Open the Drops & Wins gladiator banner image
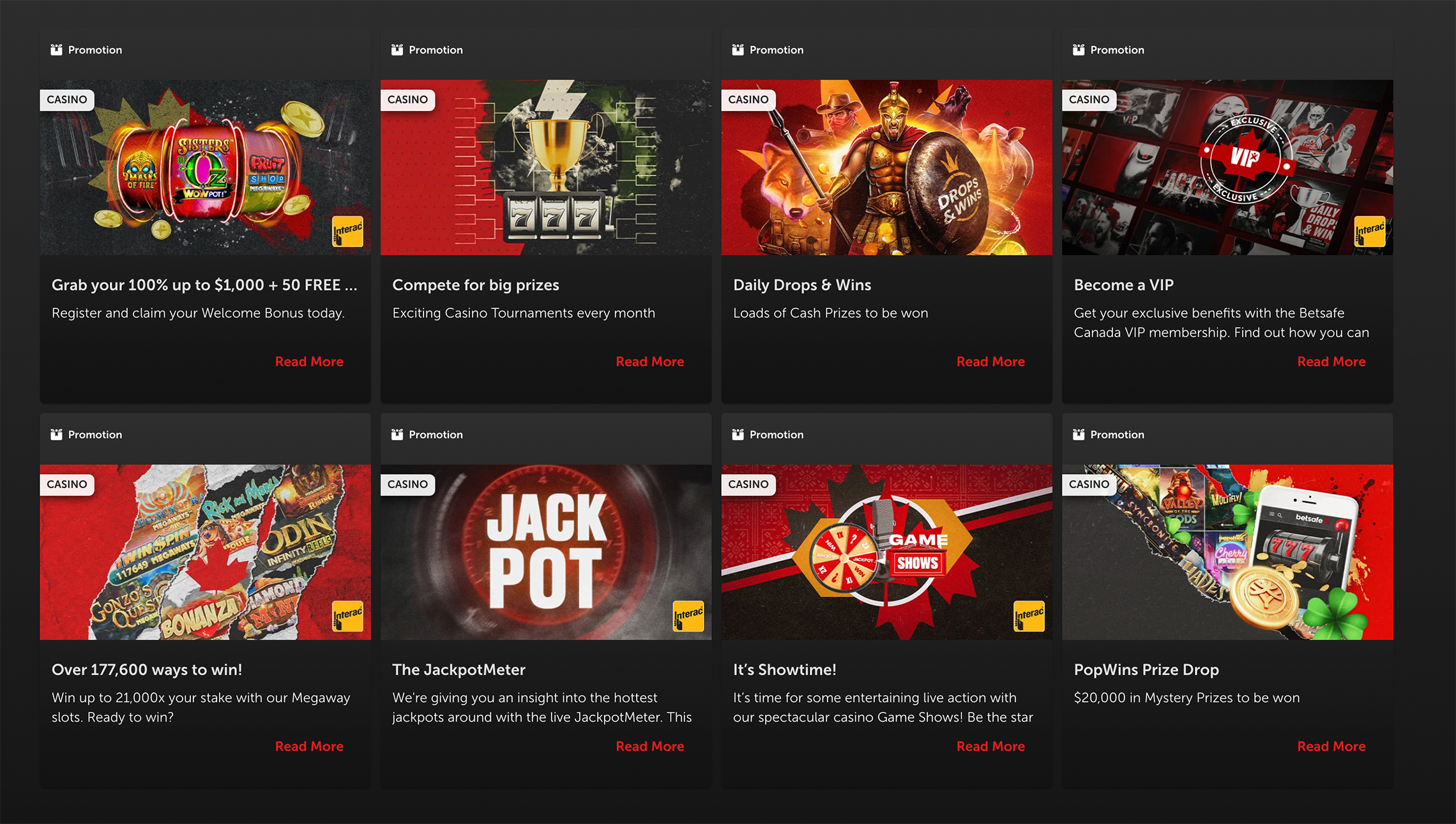Screen dimensions: 1456x824 [x=886, y=167]
